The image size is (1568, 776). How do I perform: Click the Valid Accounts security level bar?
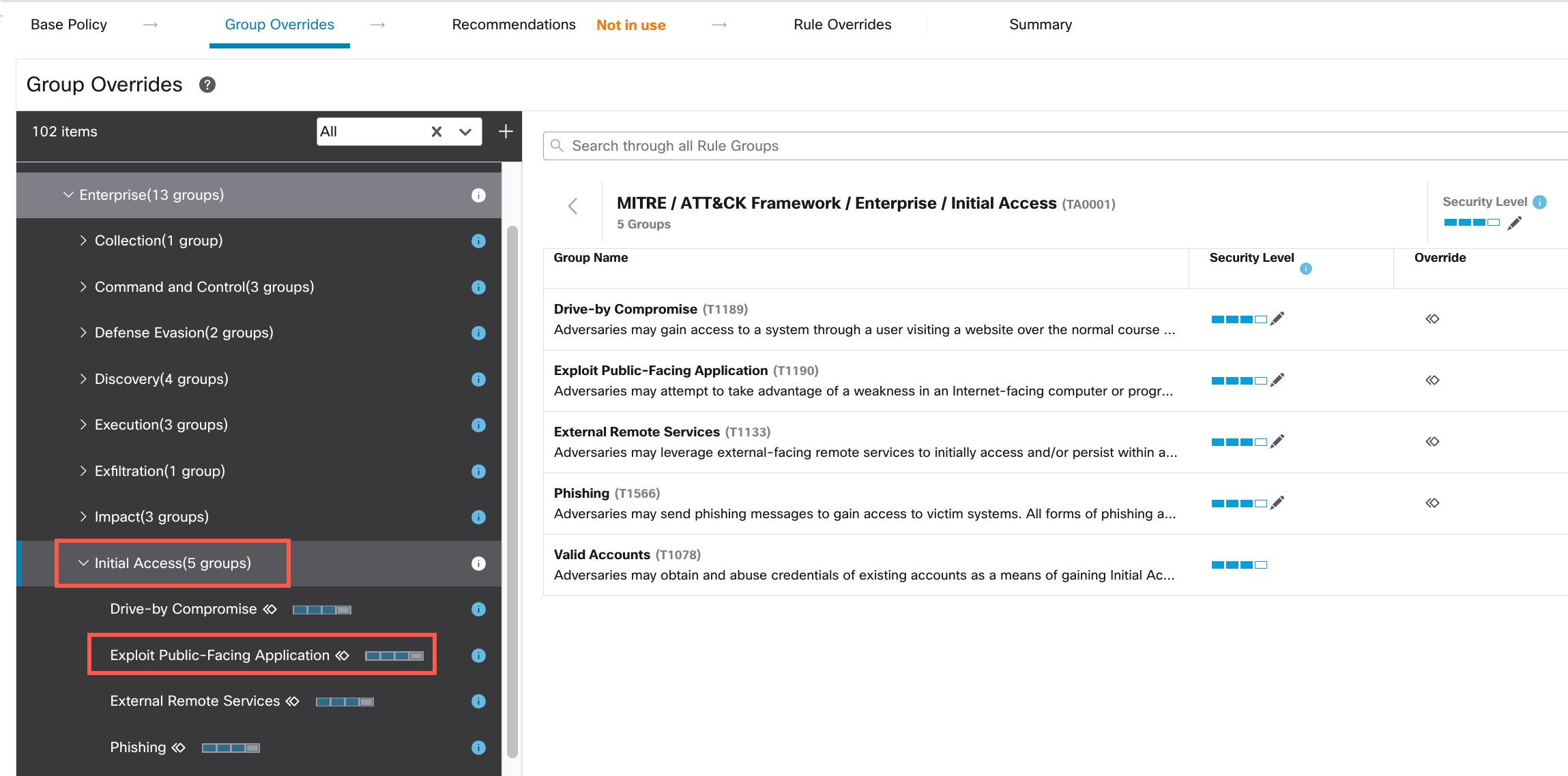pos(1239,565)
